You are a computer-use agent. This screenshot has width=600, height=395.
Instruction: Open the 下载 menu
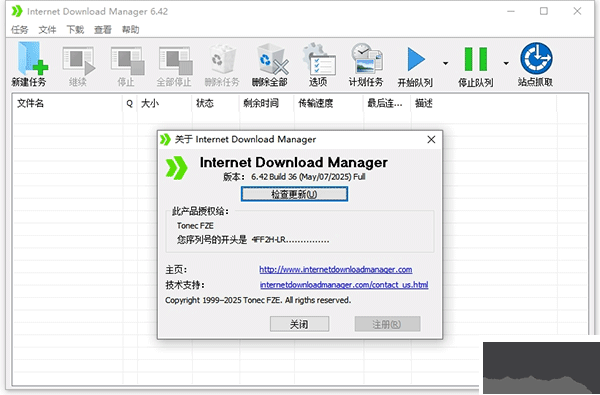[x=75, y=29]
